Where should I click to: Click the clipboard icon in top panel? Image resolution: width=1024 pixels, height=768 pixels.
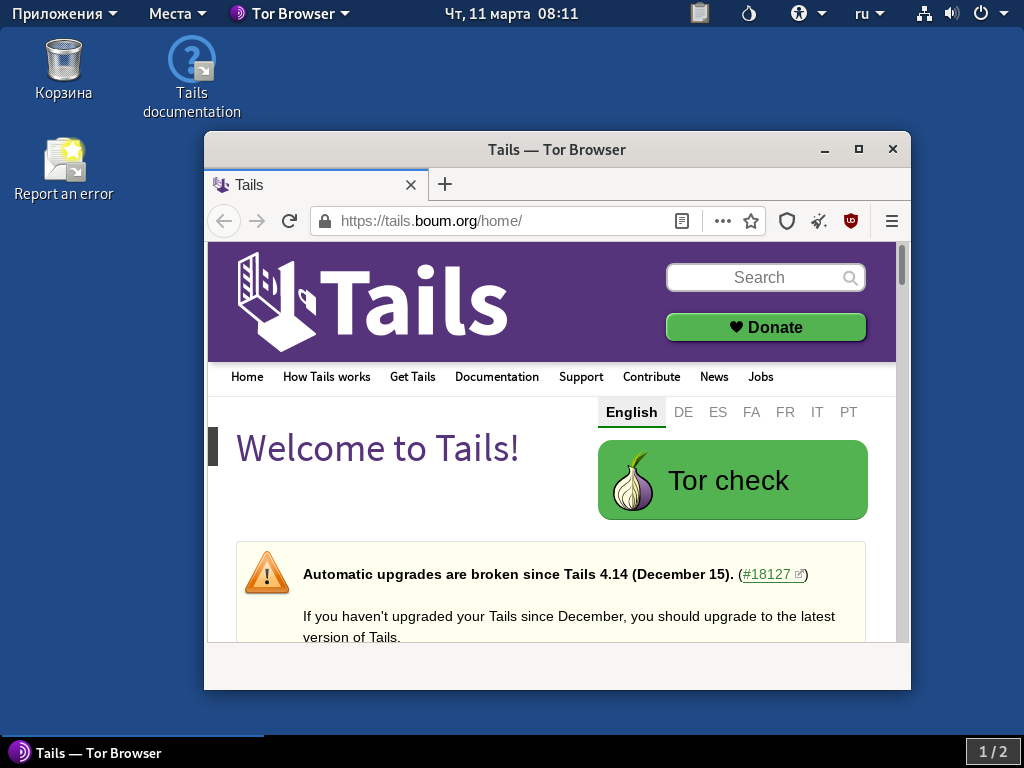point(699,13)
